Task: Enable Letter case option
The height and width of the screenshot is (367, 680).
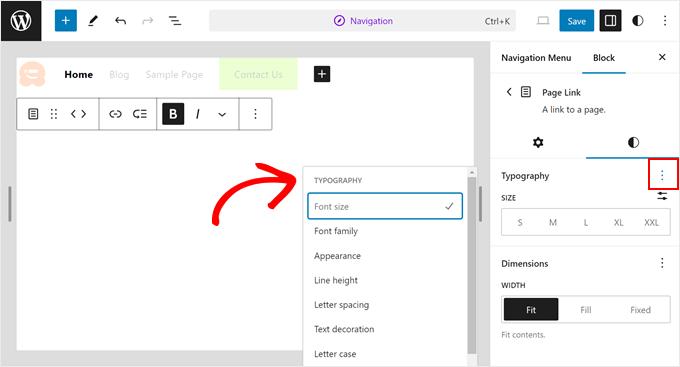Action: [385, 354]
